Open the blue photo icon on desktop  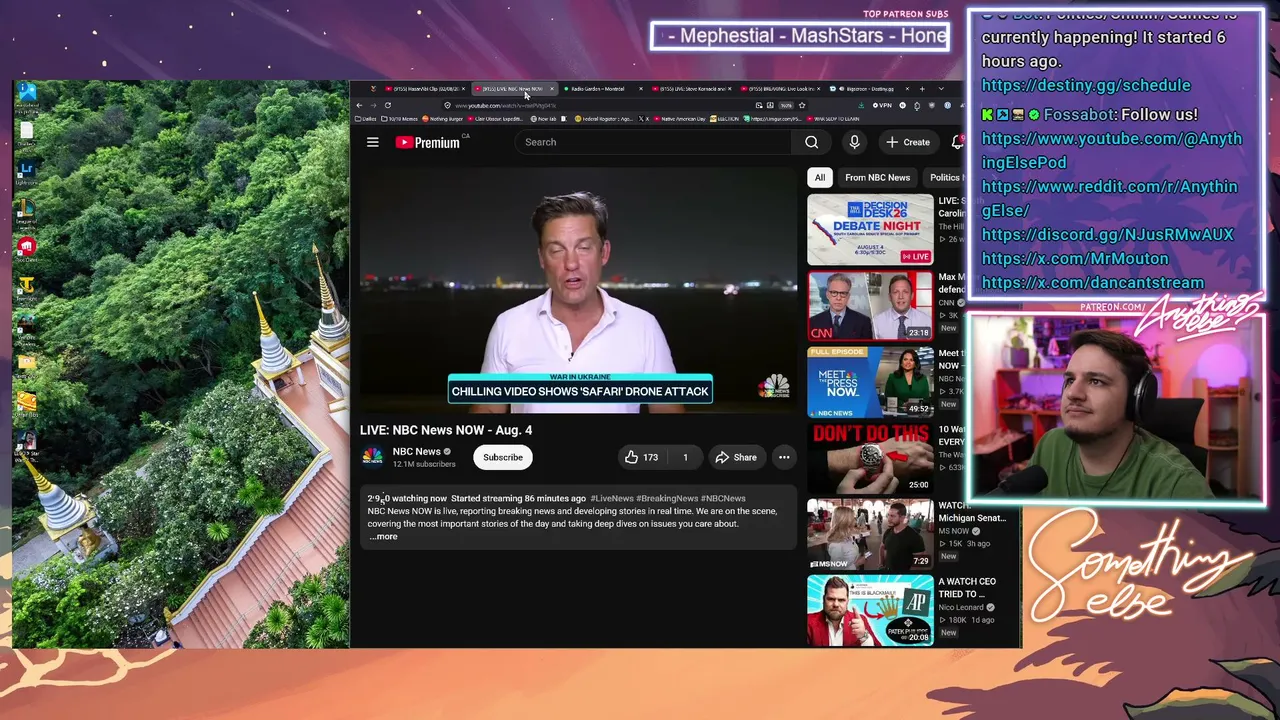[x=26, y=94]
